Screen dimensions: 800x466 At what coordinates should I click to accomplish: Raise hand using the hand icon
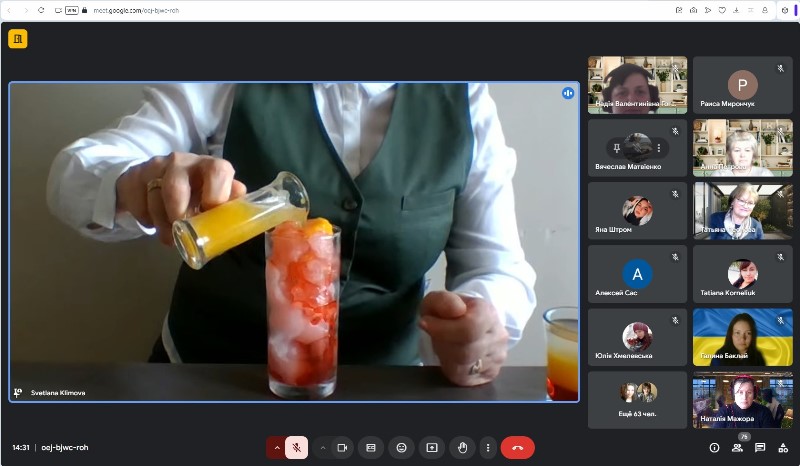(462, 448)
